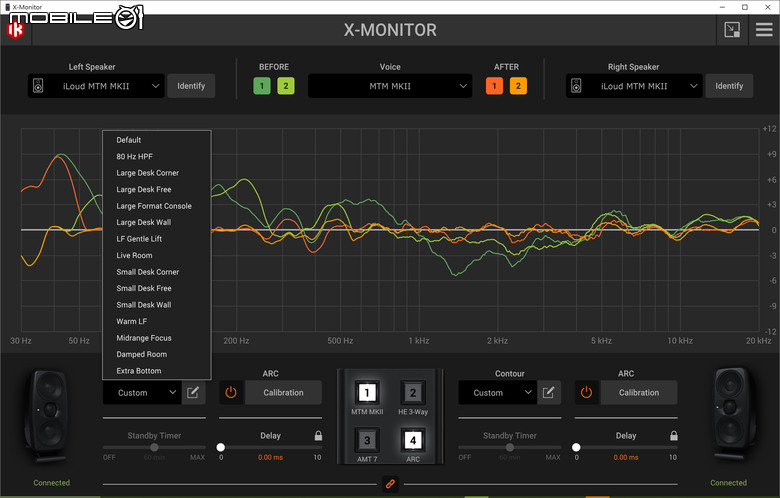Image resolution: width=780 pixels, height=498 pixels.
Task: Click the Left Speaker icon in the dropdown
Action: pyautogui.click(x=38, y=86)
